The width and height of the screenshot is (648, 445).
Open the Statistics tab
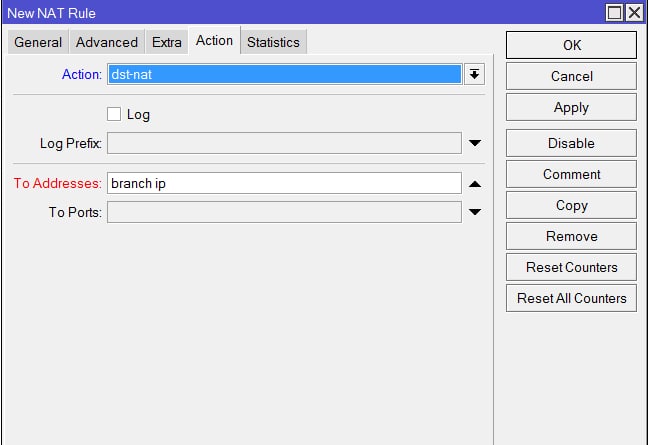click(273, 42)
